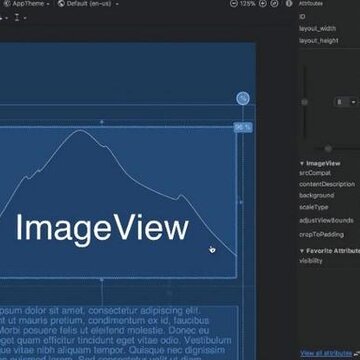
Task: Click the percentage badge at ImageView corner
Action: coord(243,127)
